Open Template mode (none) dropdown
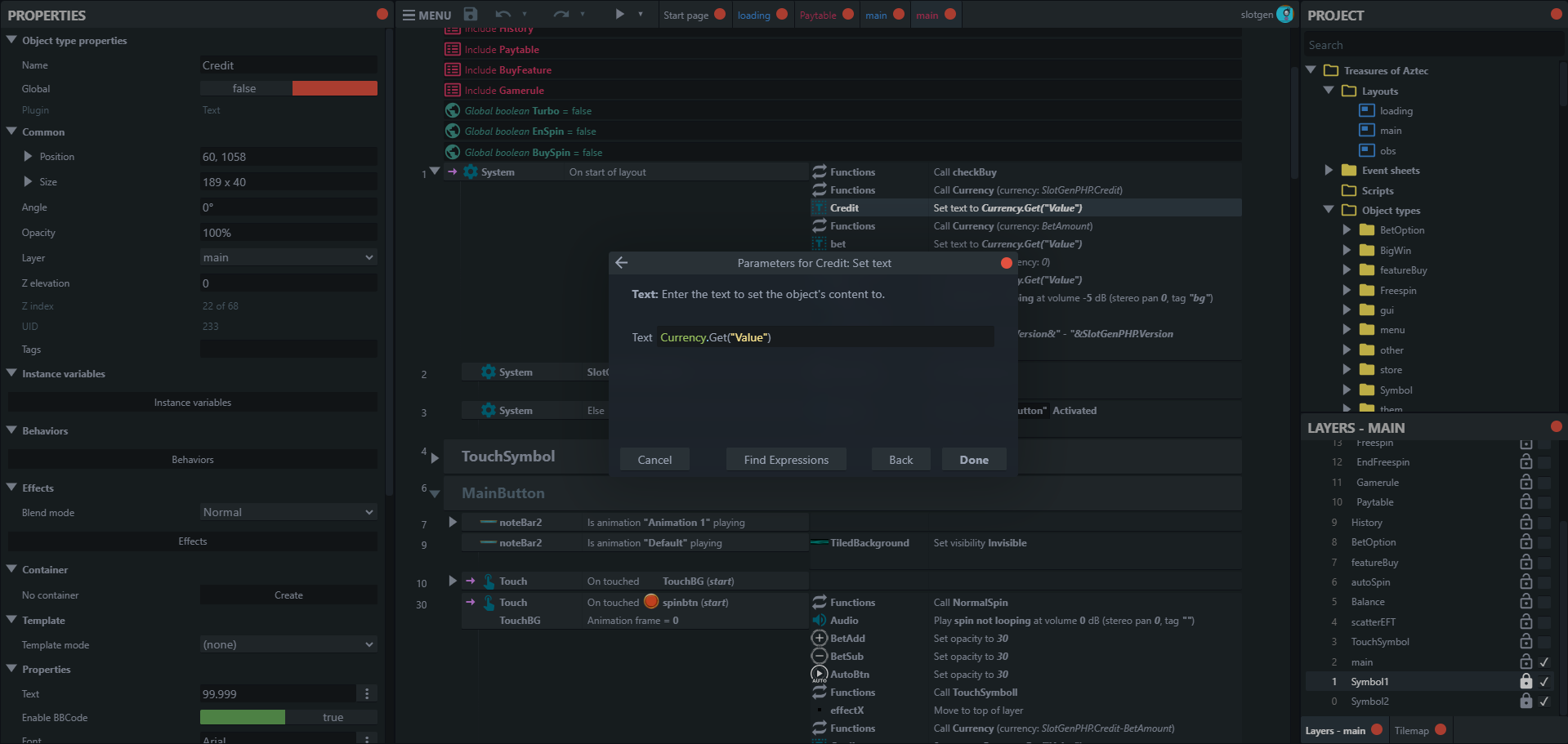This screenshot has width=1568, height=744. click(288, 644)
